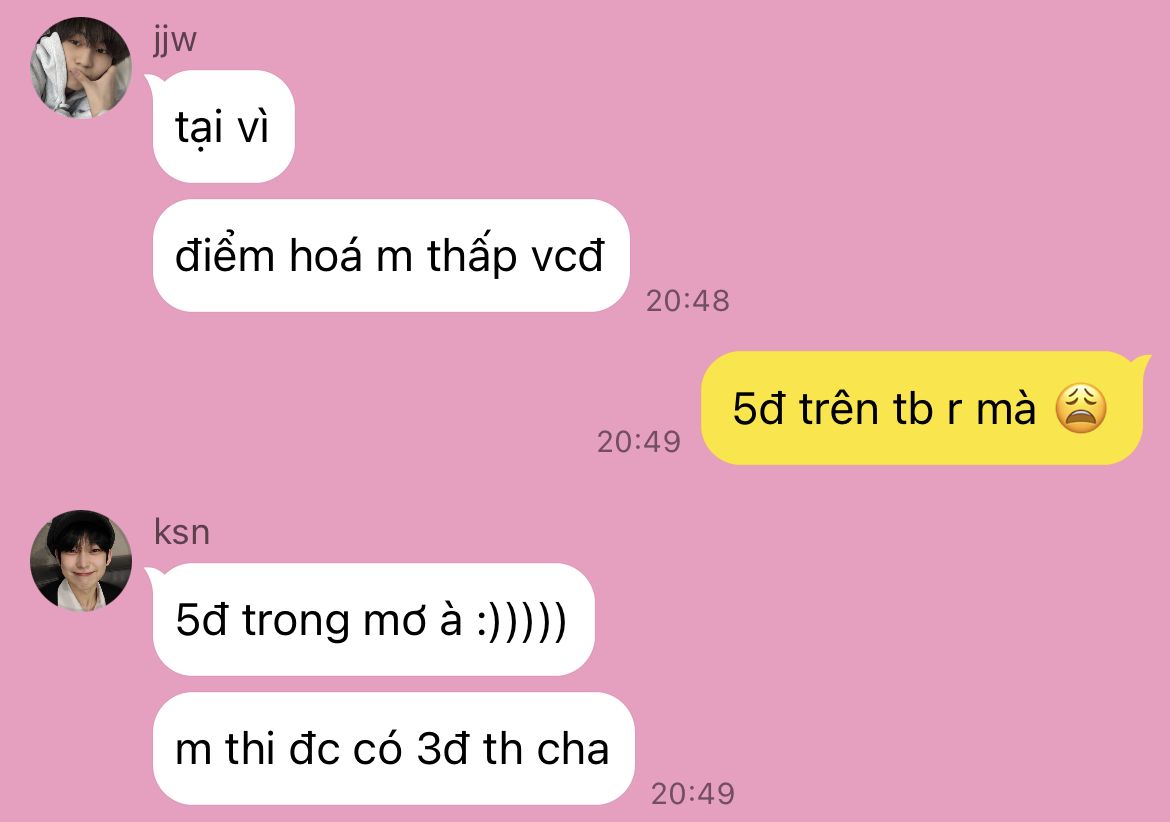Tap the 20:49 timestamp beside yellow bubble
Image resolution: width=1170 pixels, height=822 pixels.
pos(639,442)
